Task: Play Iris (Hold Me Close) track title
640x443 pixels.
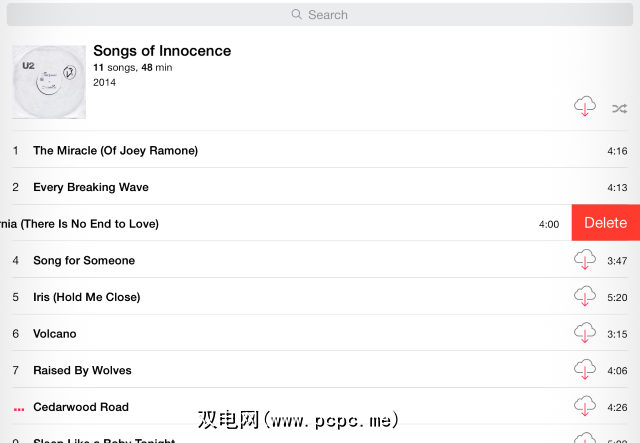Action: pyautogui.click(x=86, y=297)
